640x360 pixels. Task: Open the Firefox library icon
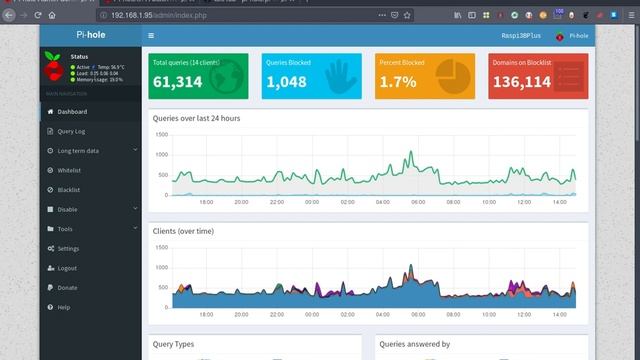pyautogui.click(x=458, y=15)
